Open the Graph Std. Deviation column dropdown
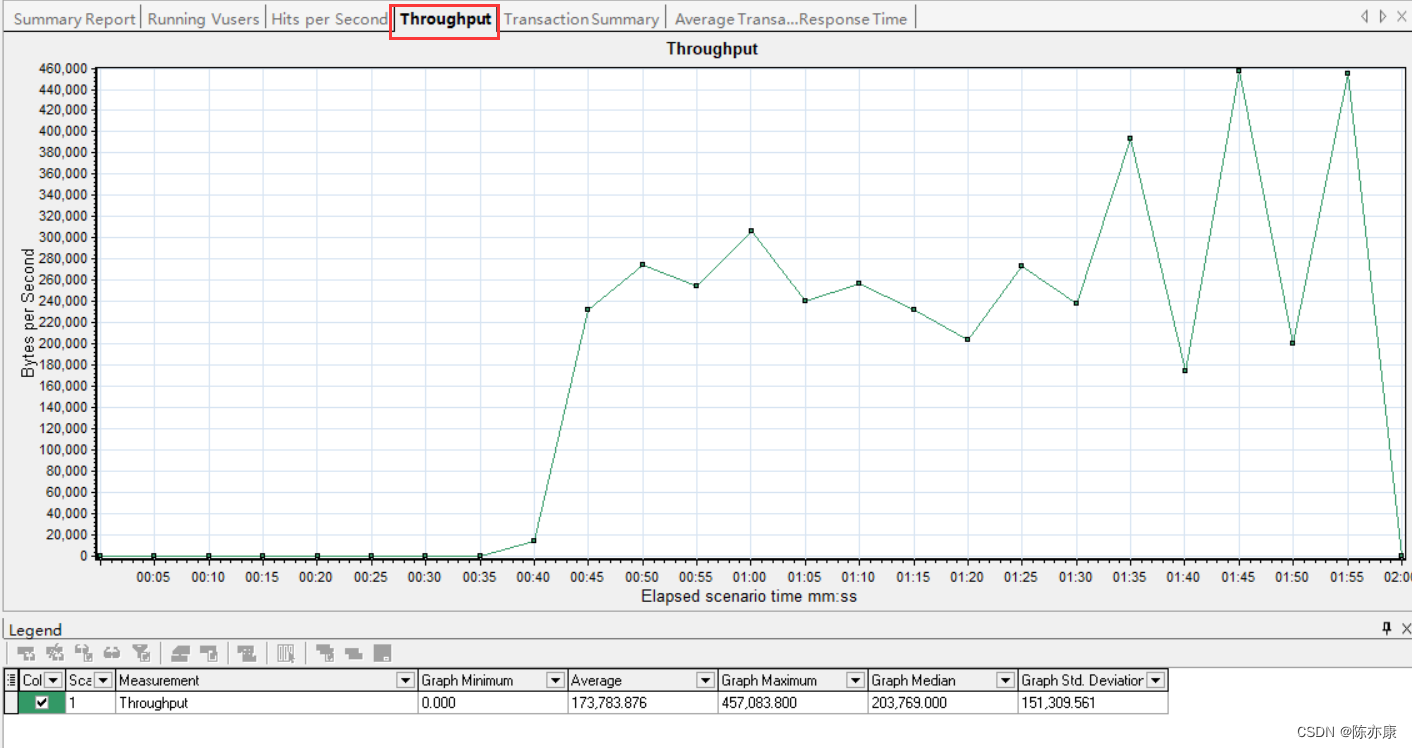Image resolution: width=1412 pixels, height=748 pixels. click(1155, 680)
